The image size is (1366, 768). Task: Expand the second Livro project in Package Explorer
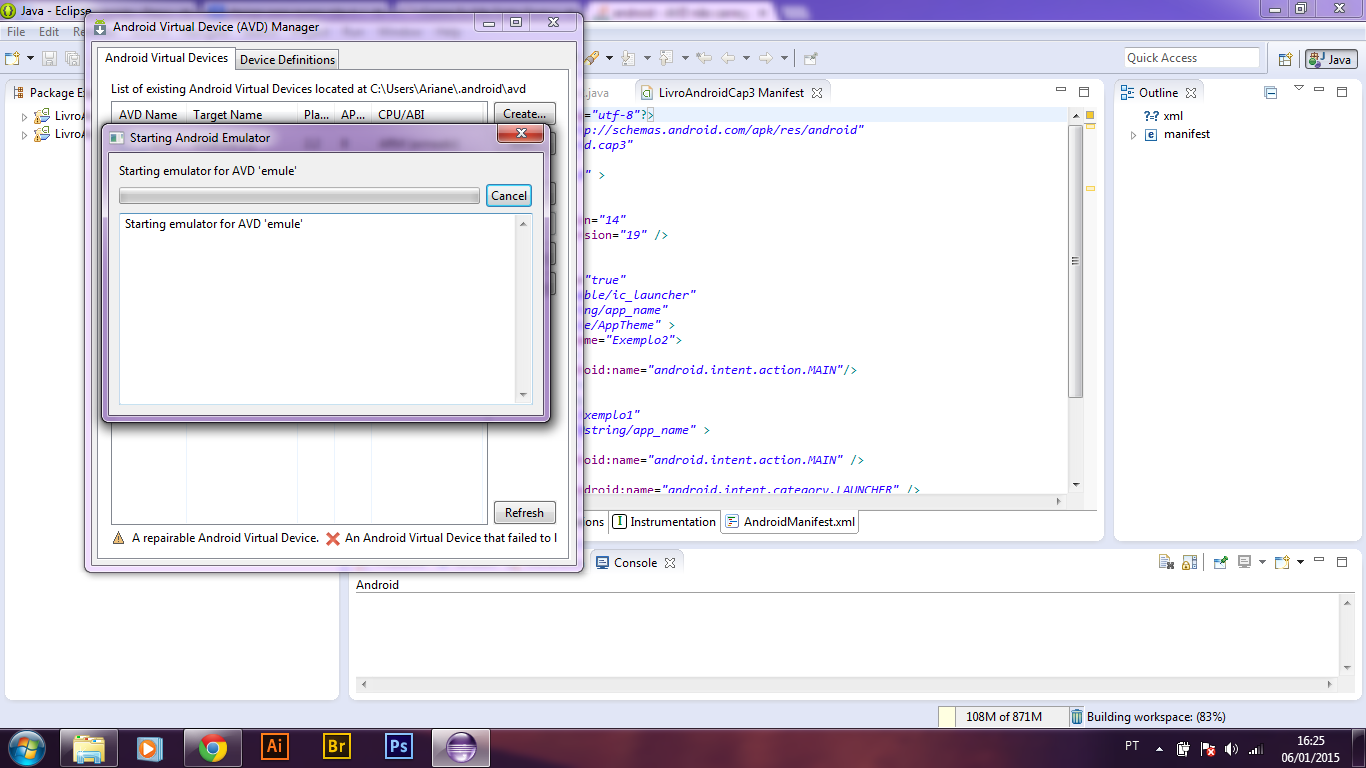[25, 135]
